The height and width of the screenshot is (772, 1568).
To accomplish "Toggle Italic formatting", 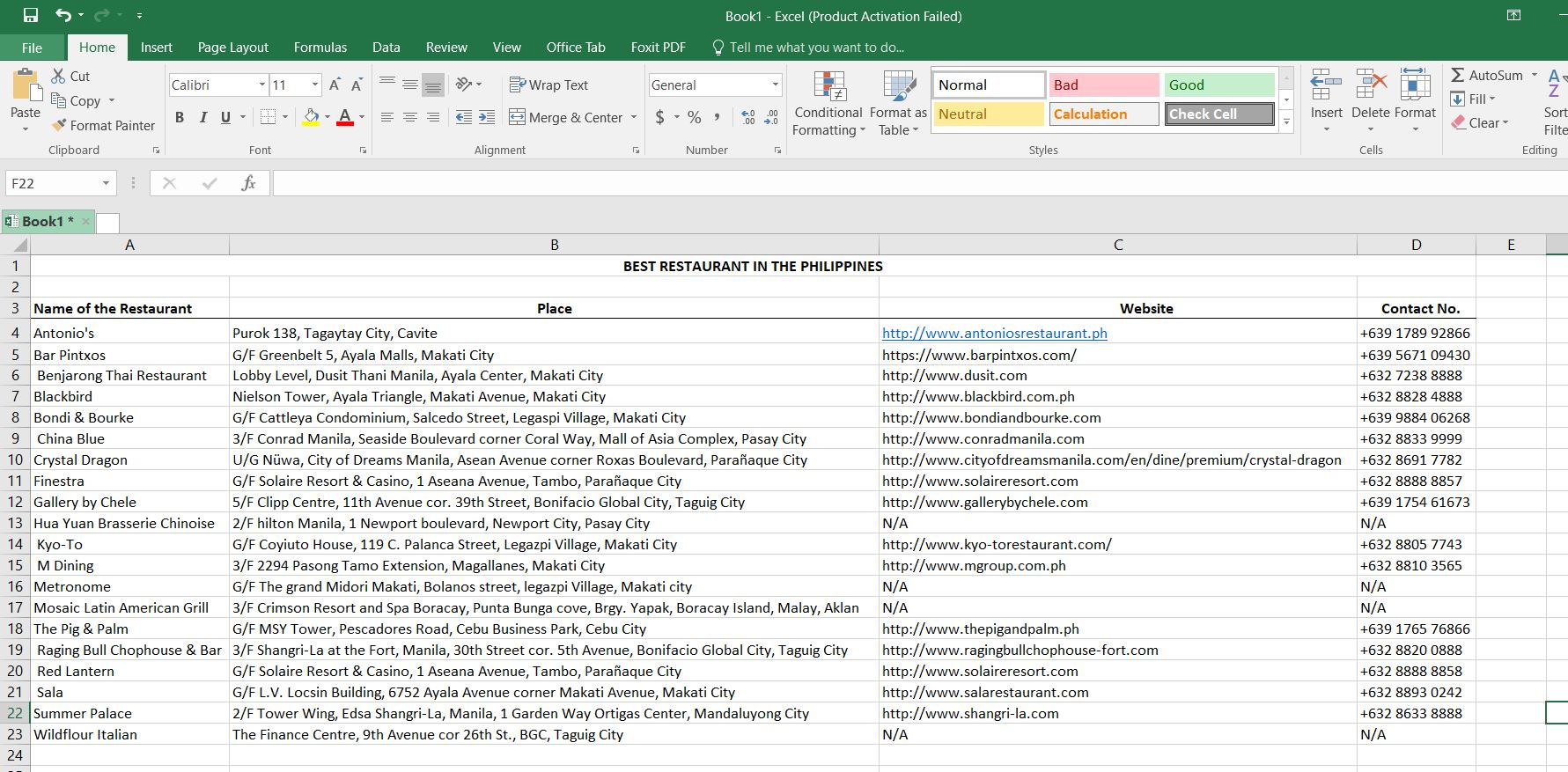I will coord(202,117).
